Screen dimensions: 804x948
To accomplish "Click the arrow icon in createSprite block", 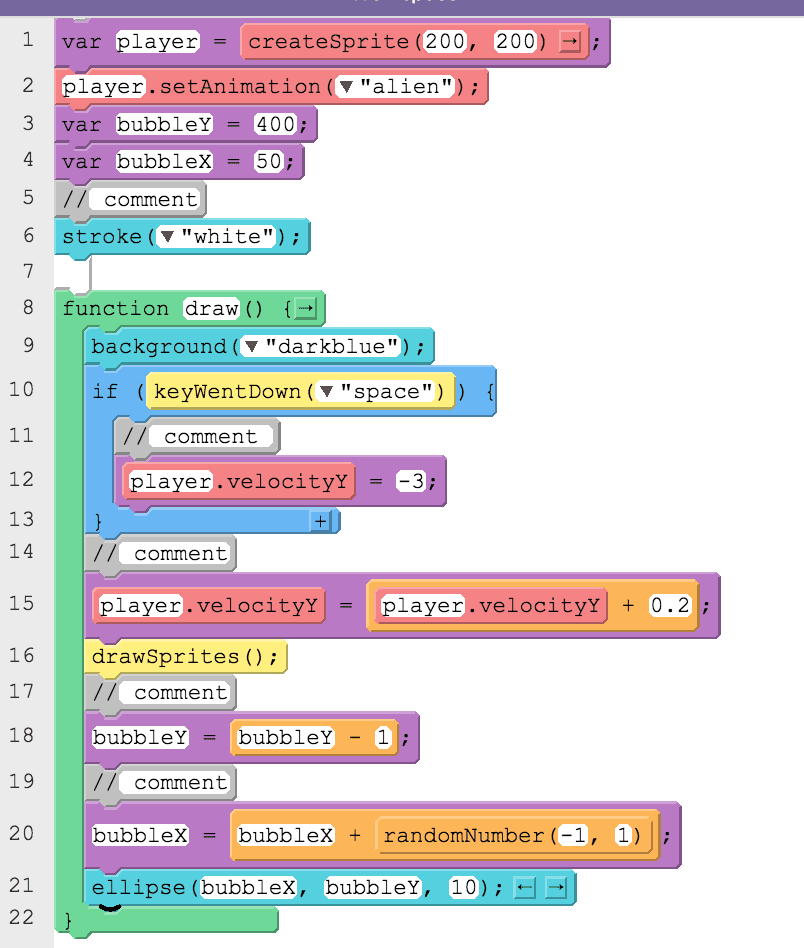I will click(x=569, y=42).
